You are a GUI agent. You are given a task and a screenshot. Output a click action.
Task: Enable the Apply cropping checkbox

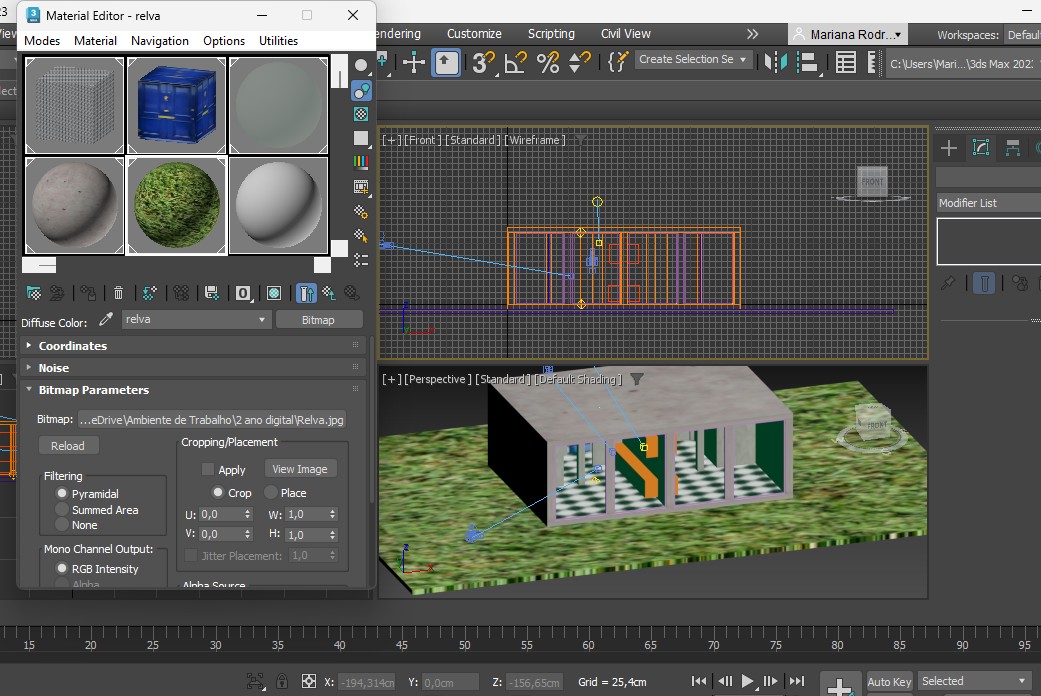(208, 469)
